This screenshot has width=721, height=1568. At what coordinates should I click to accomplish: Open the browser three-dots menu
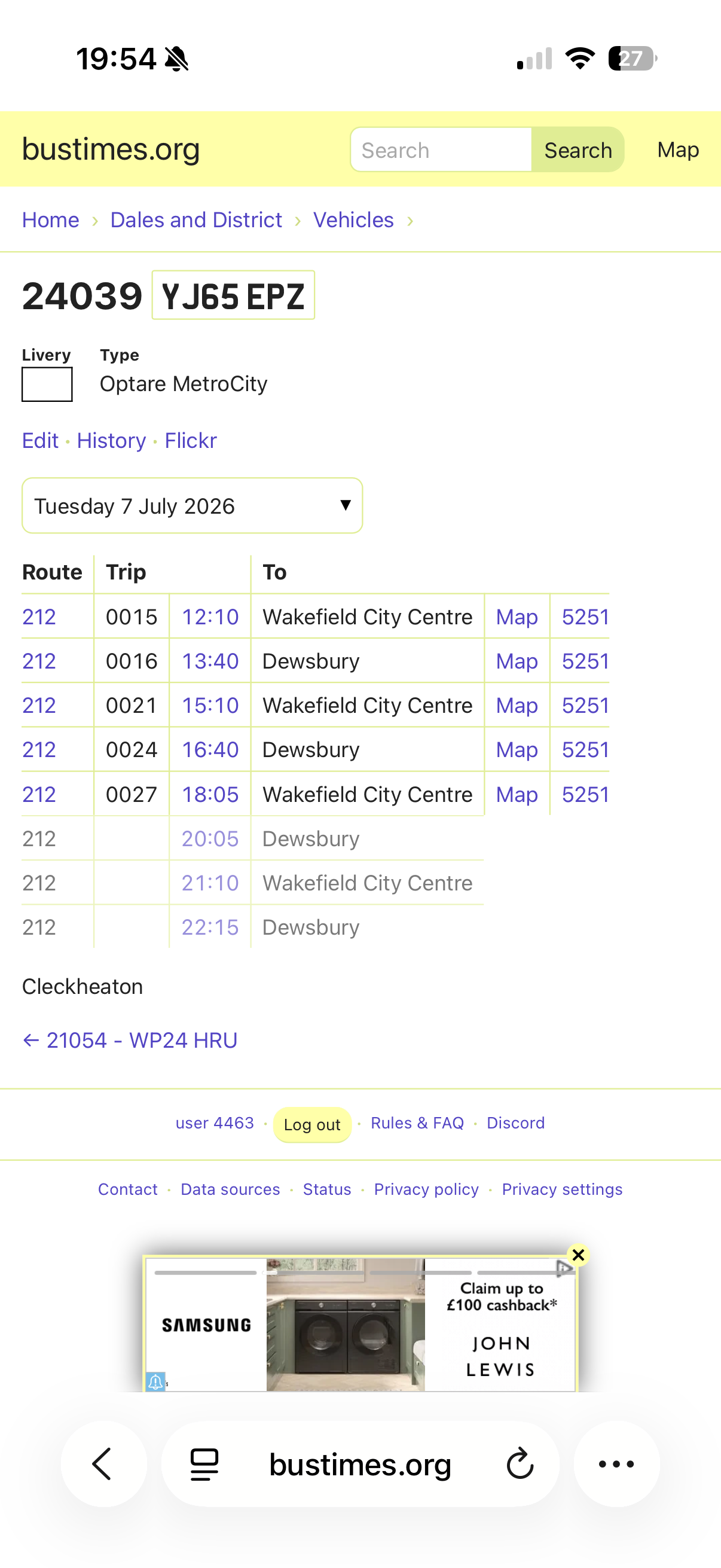coord(616,1463)
